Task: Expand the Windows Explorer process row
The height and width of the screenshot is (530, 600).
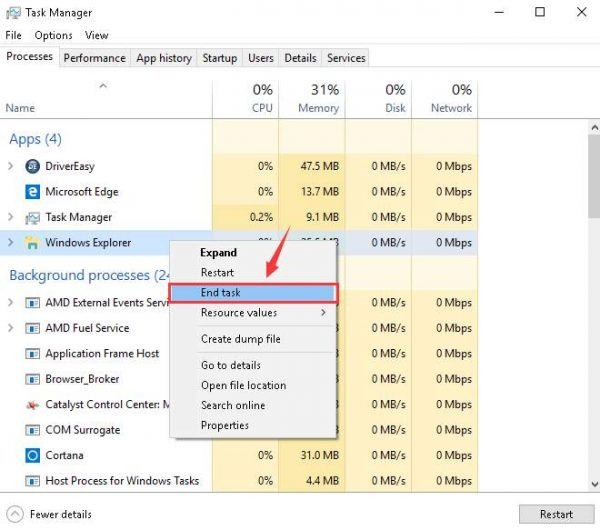Action: coord(11,242)
